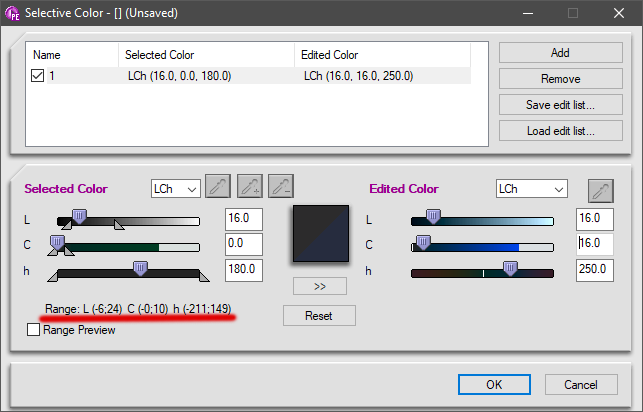Select the Edited Color eyedropper tool
The height and width of the screenshot is (412, 643).
(x=600, y=190)
